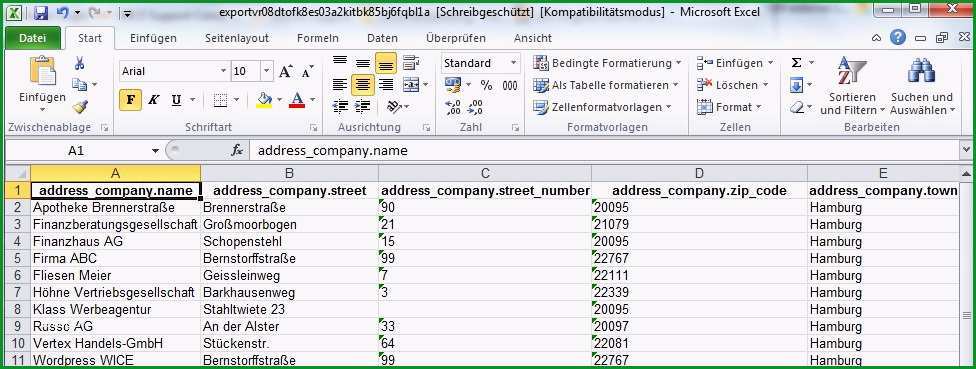Image resolution: width=976 pixels, height=369 pixels.
Task: Click the Copy icon in Zwischenablage
Action: (x=80, y=84)
